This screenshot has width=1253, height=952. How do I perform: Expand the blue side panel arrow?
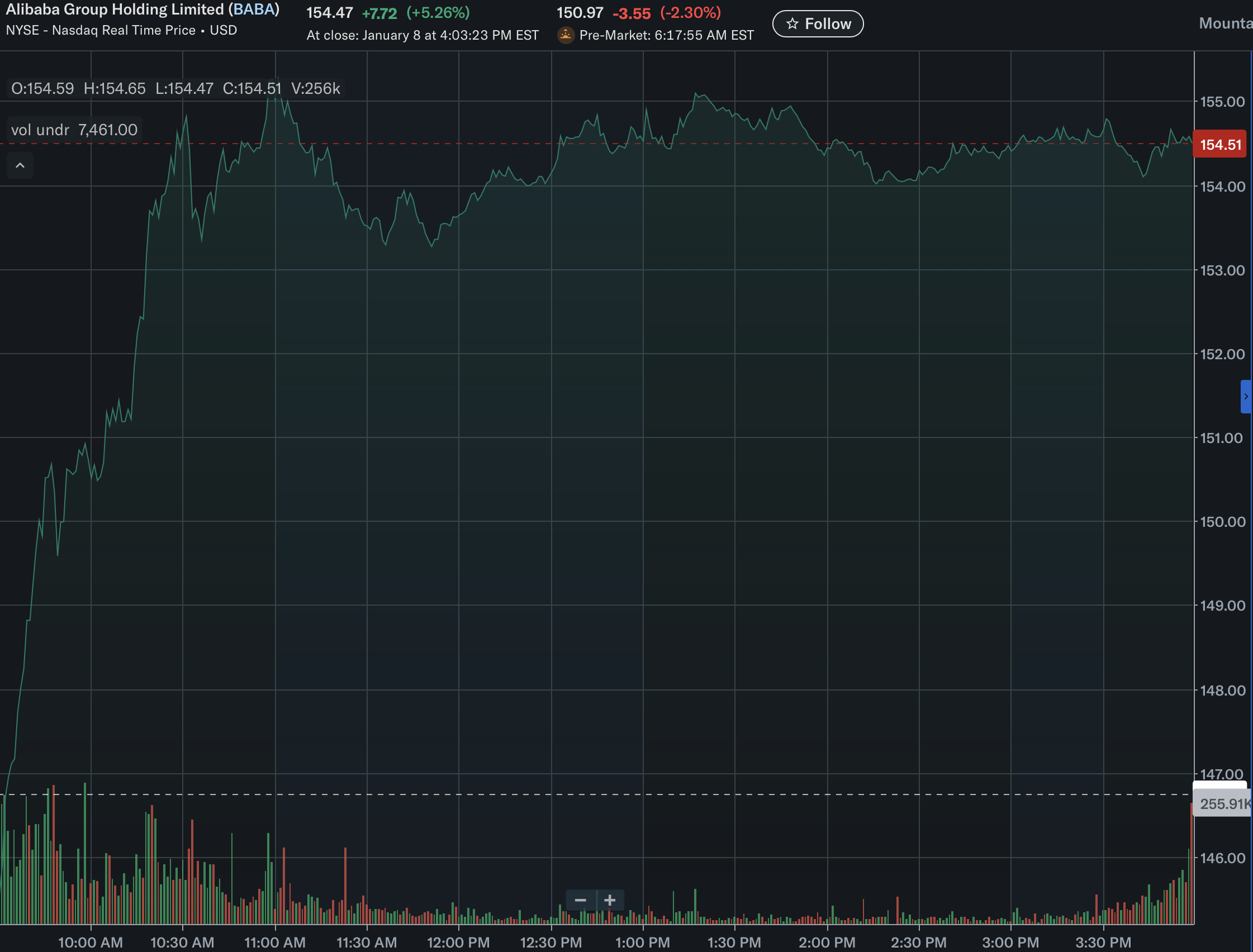[x=1246, y=396]
